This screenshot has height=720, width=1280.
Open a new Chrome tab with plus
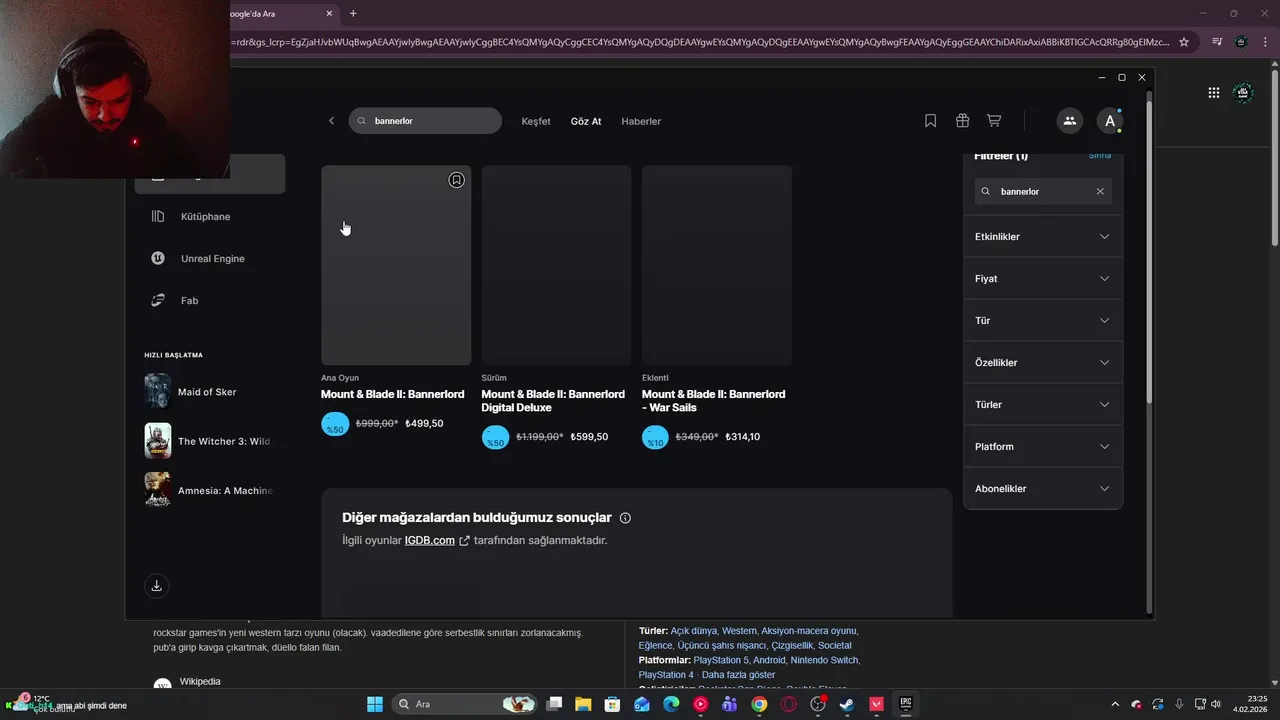pos(353,13)
